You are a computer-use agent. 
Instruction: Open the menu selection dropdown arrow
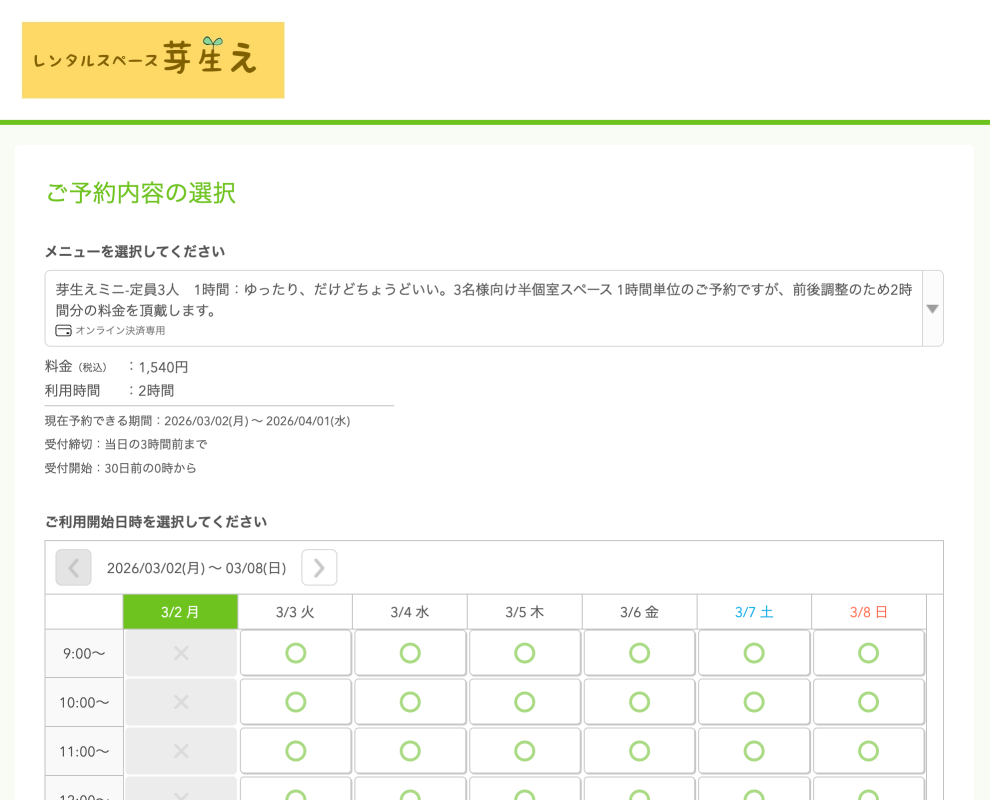click(x=932, y=309)
